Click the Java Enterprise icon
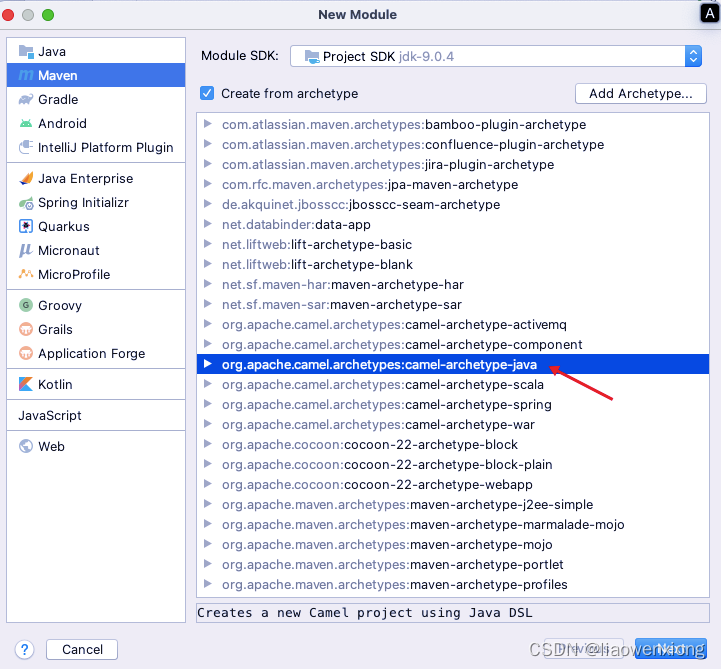The image size is (721, 669). (26, 178)
